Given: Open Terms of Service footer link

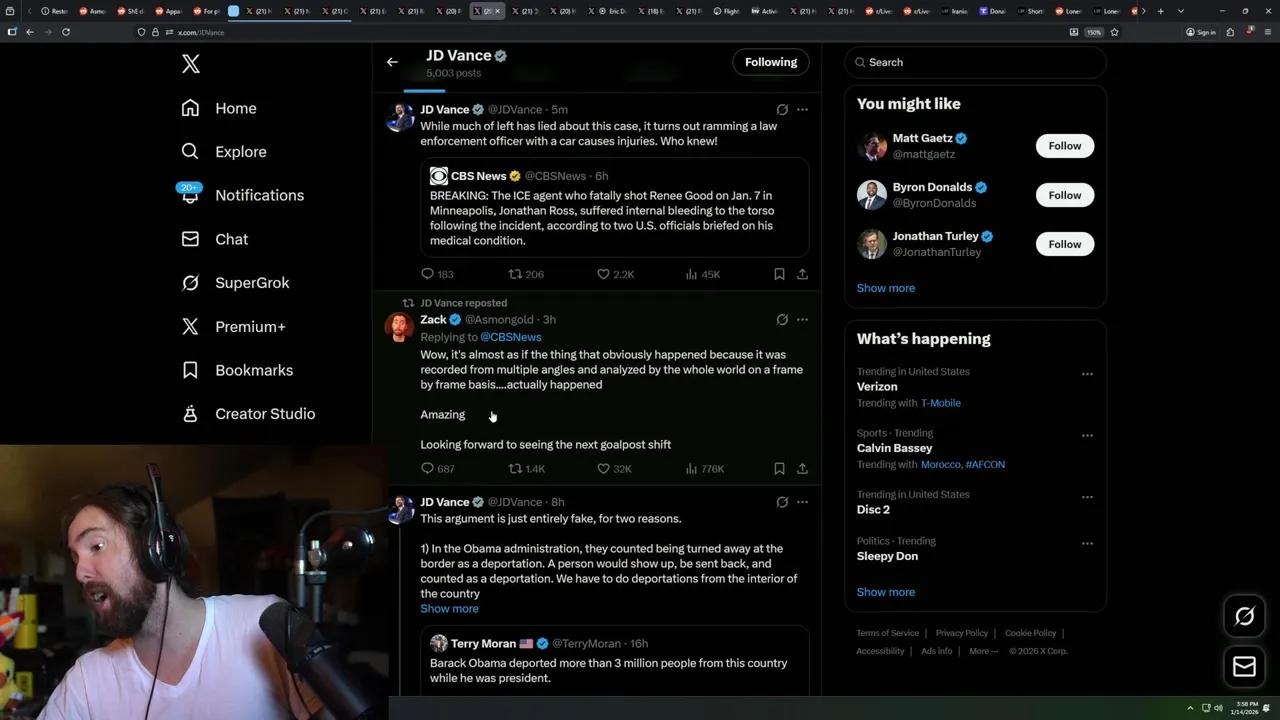Looking at the screenshot, I should point(887,633).
